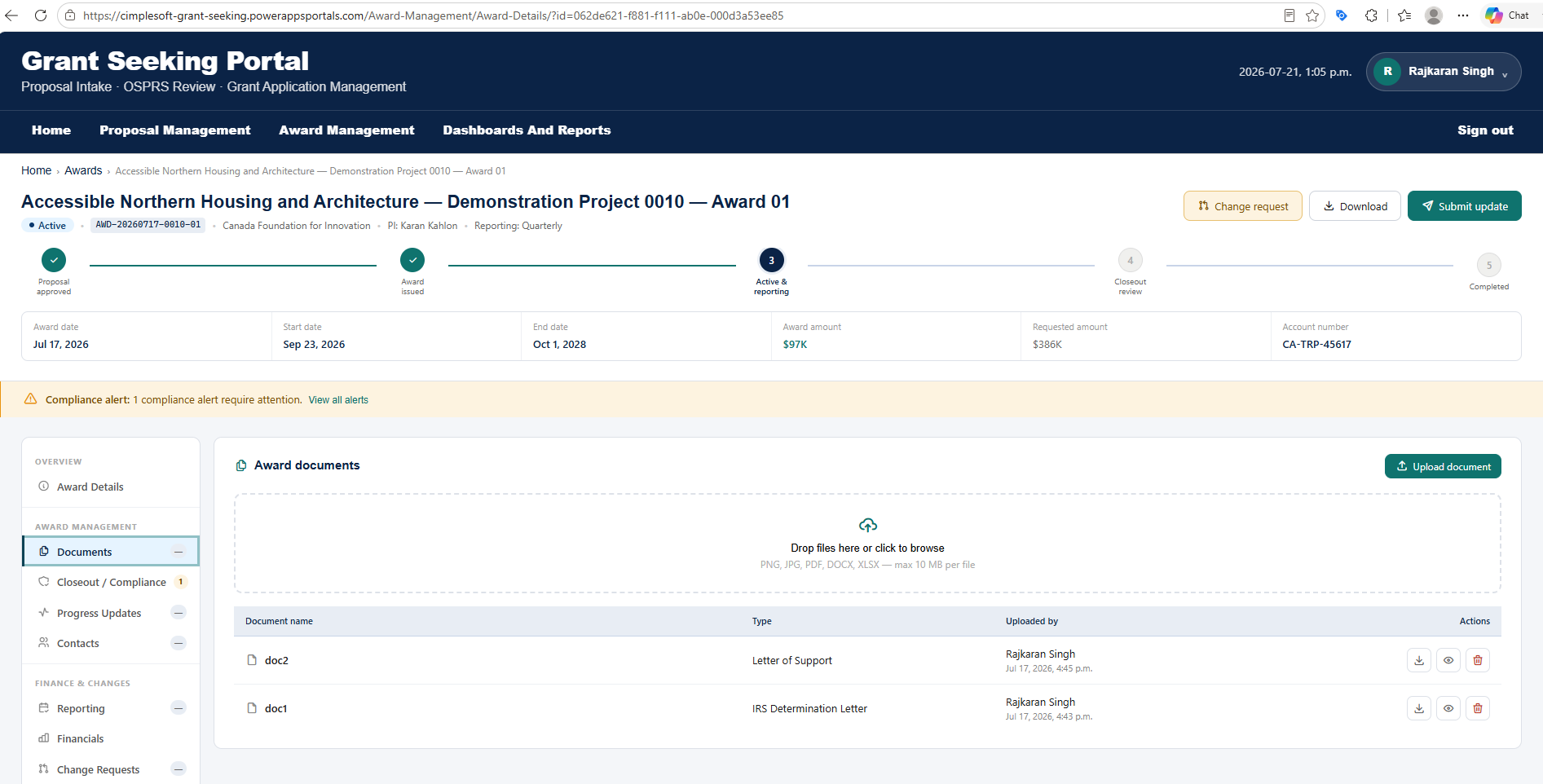Expand Progress Updates sidebar dash
The width and height of the screenshot is (1543, 784).
click(x=179, y=613)
